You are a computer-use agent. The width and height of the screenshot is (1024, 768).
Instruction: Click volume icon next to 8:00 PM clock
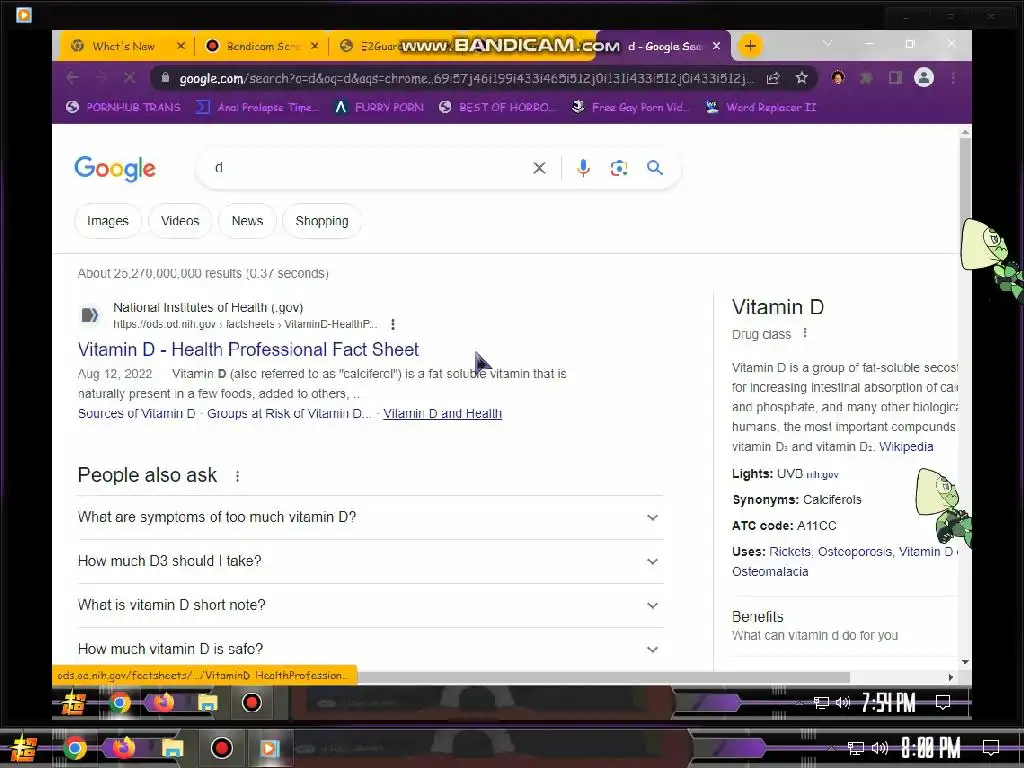click(880, 748)
